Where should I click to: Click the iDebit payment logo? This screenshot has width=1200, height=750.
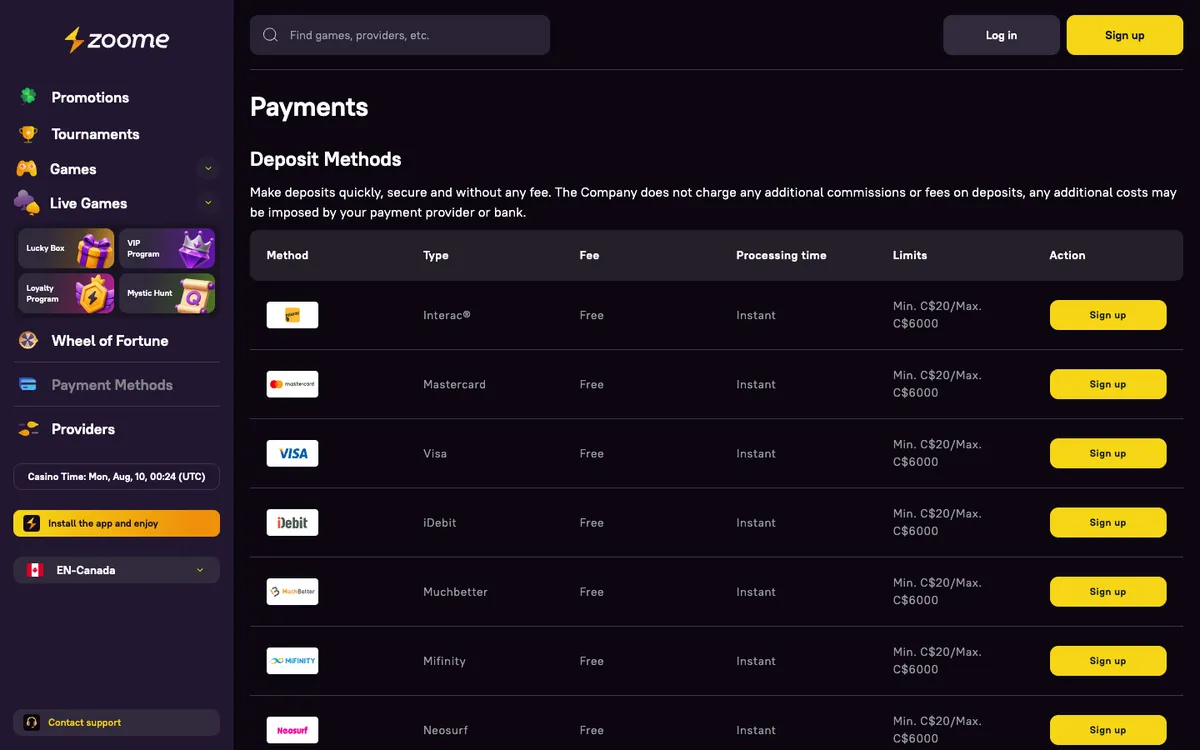[292, 522]
